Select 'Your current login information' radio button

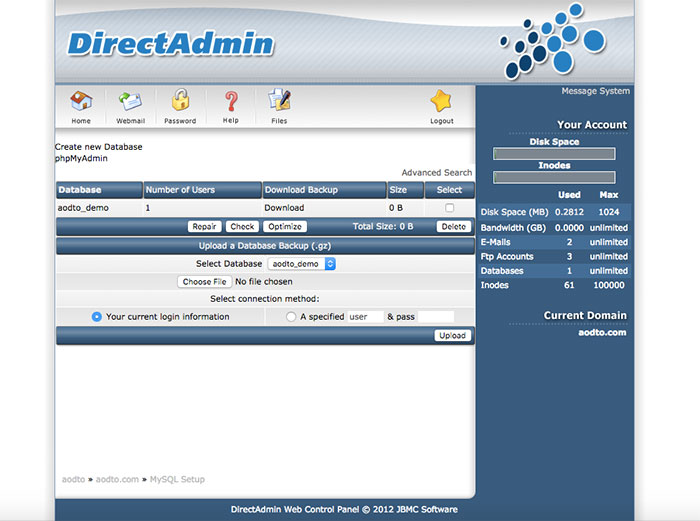[x=96, y=317]
